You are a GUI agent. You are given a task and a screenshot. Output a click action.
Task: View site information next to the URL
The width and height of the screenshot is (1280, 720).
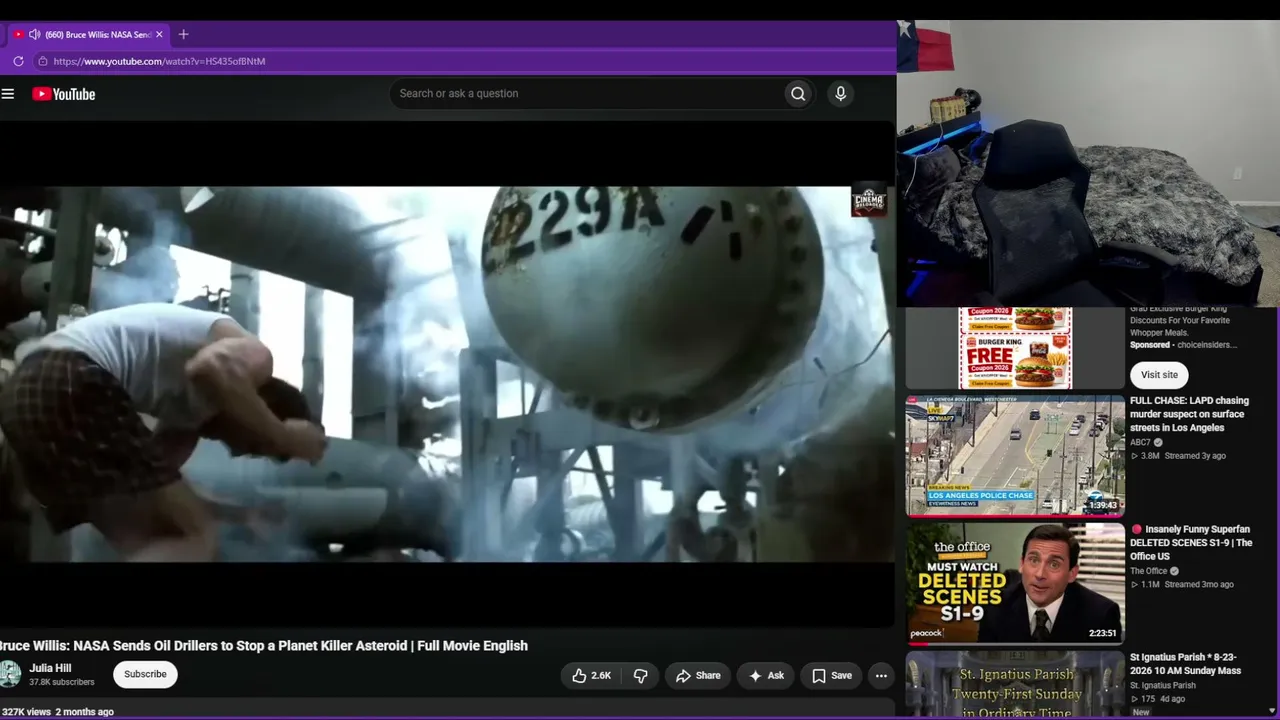point(42,61)
